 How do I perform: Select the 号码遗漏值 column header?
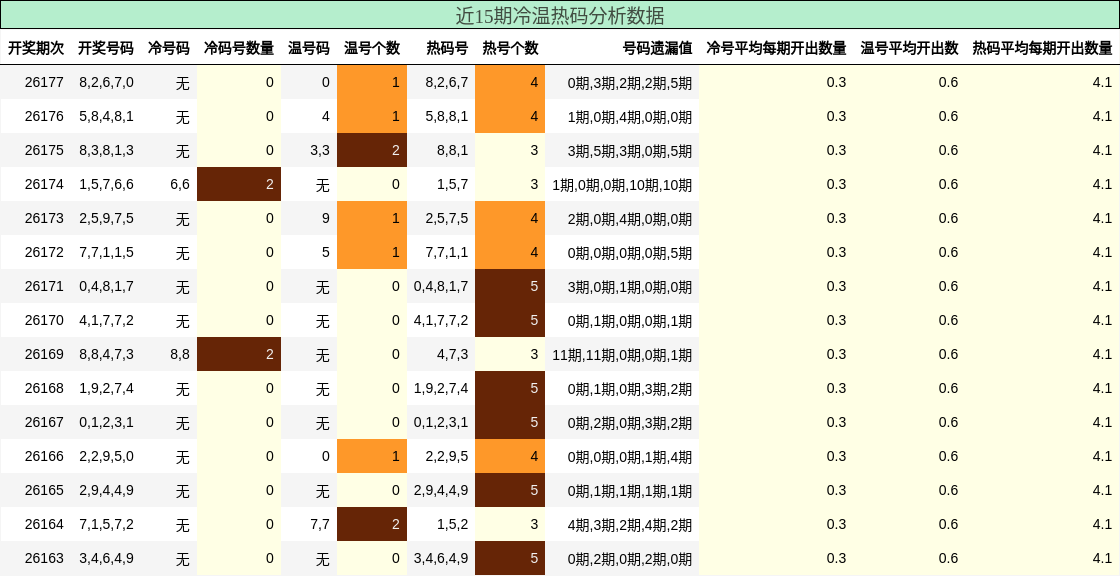tap(657, 48)
